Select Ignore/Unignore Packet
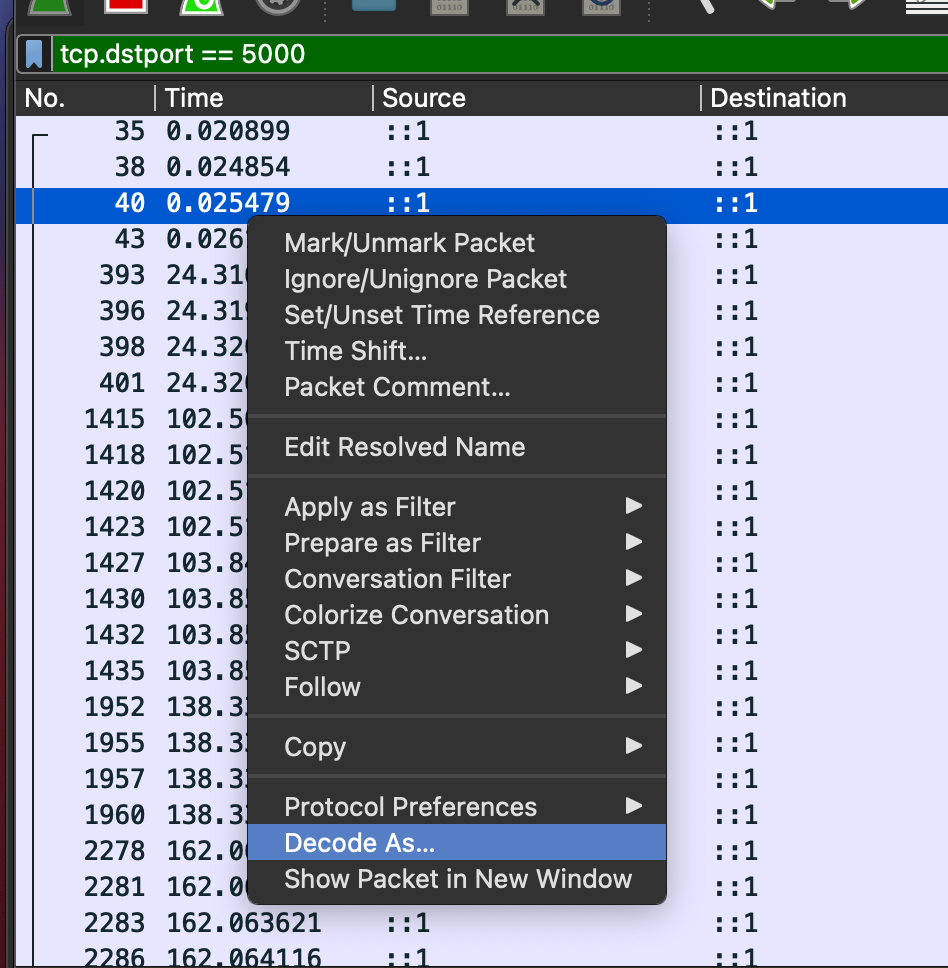This screenshot has width=948, height=968. (425, 279)
